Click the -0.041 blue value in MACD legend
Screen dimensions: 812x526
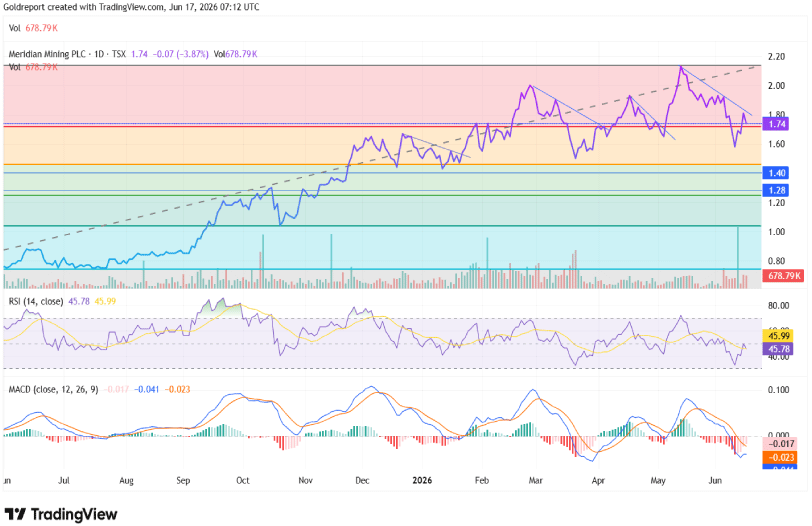(x=147, y=389)
